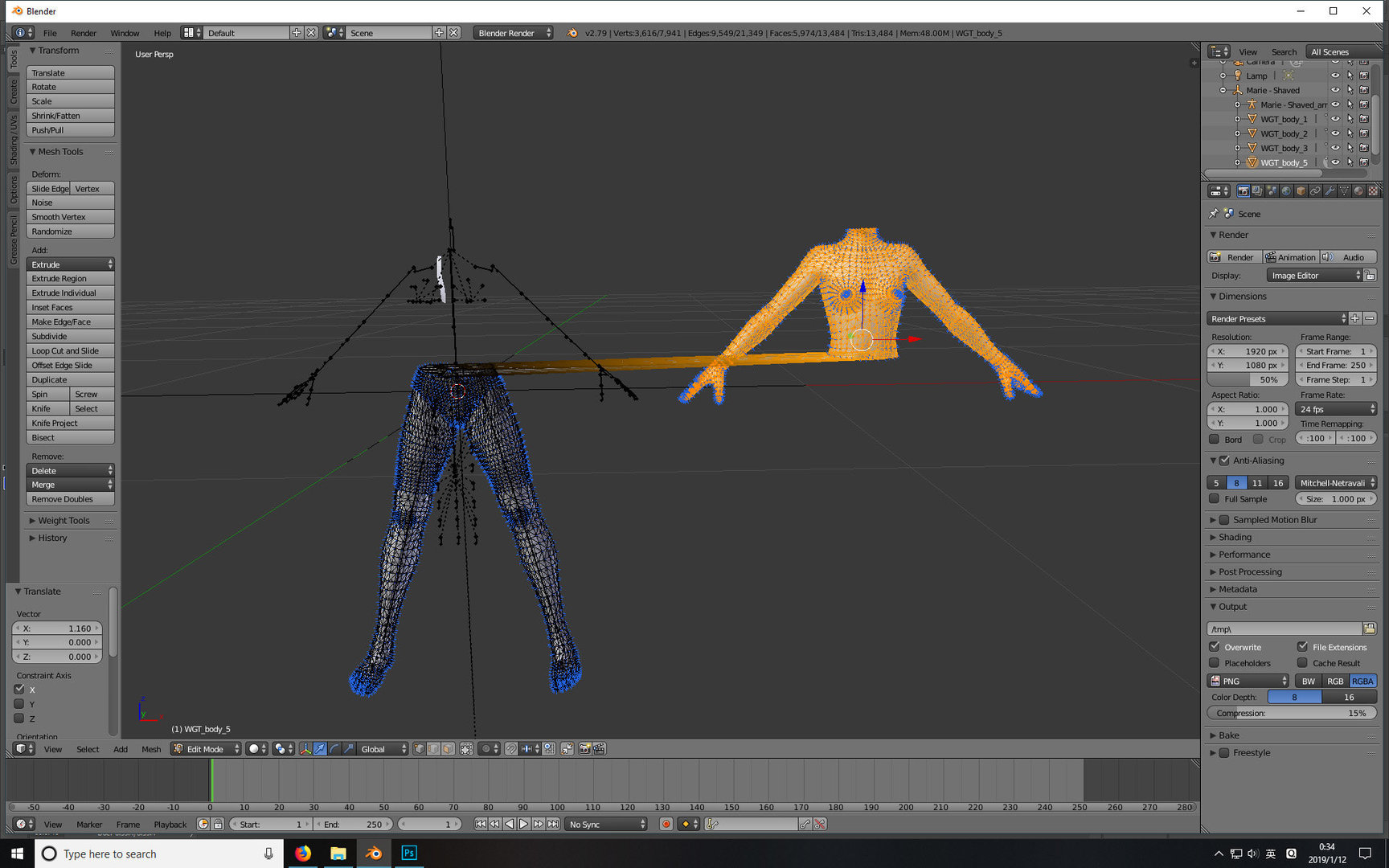1389x868 pixels.
Task: Toggle visibility eye of WGT_body_5
Action: 1335,162
